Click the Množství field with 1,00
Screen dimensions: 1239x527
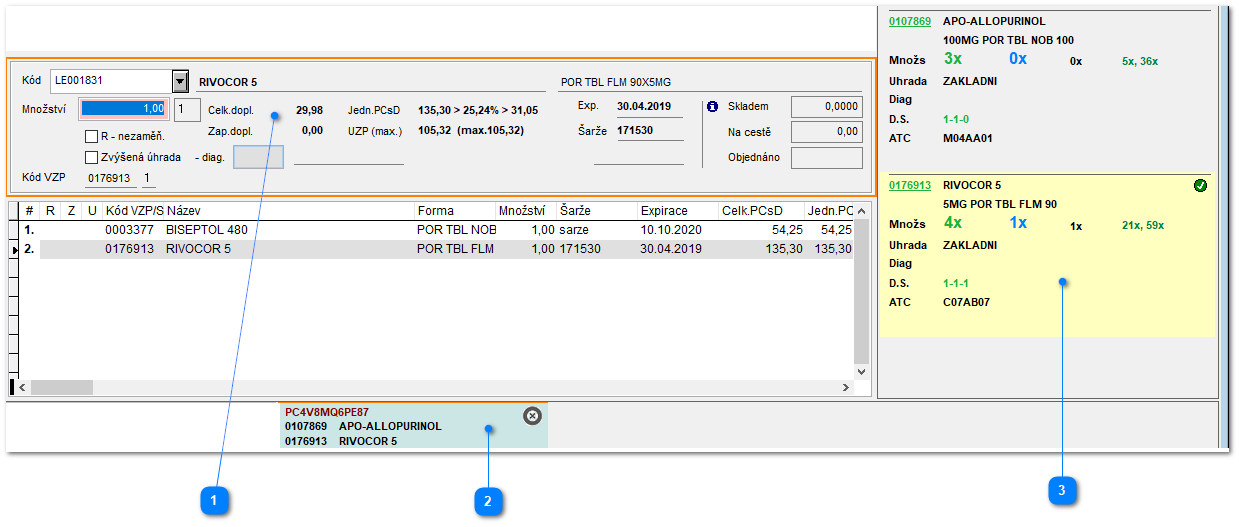124,109
